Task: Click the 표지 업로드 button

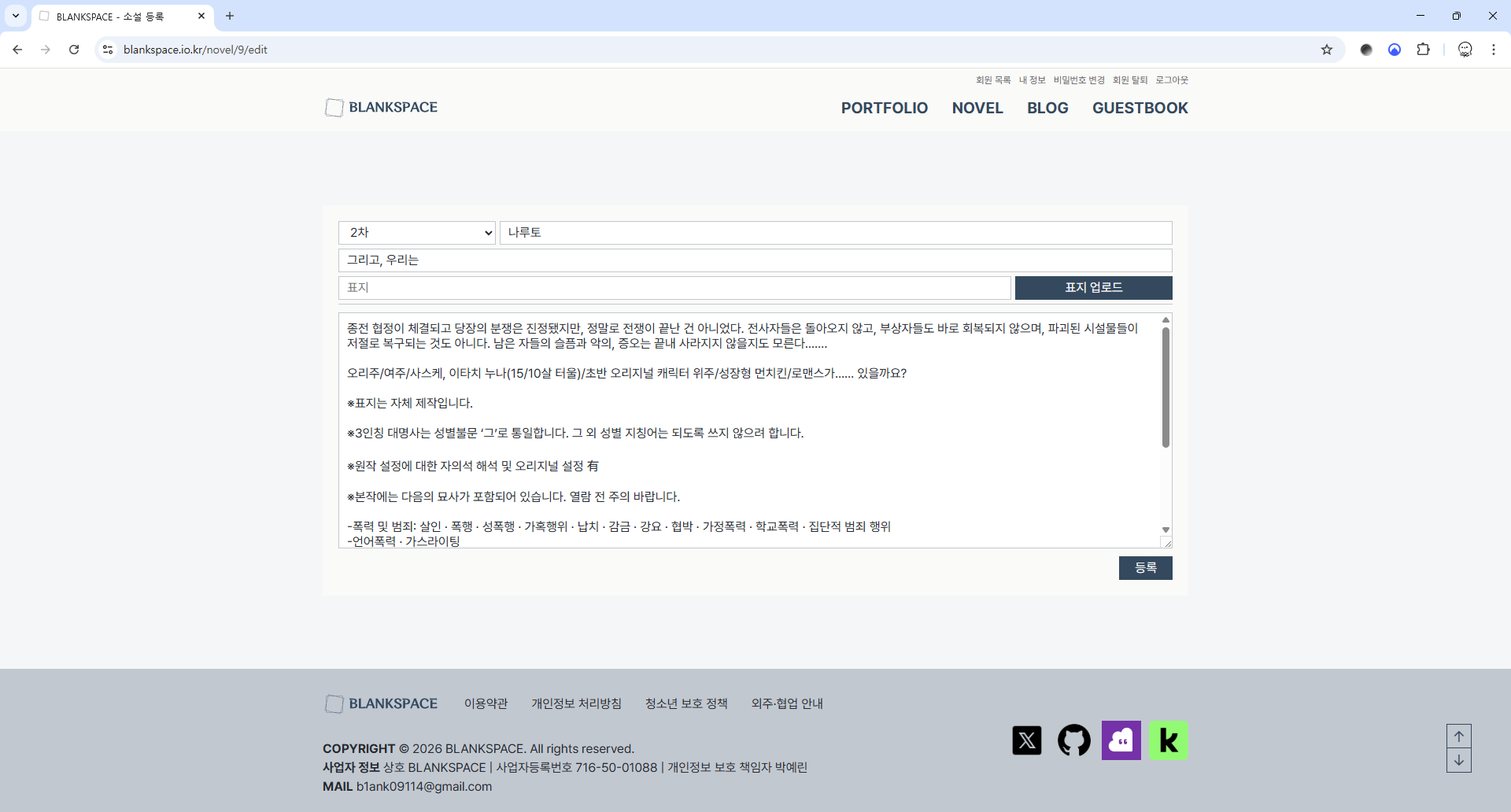Action: click(x=1093, y=288)
